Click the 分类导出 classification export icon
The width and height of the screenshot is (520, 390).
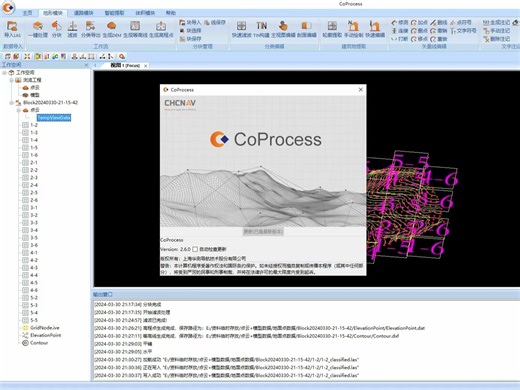90,29
